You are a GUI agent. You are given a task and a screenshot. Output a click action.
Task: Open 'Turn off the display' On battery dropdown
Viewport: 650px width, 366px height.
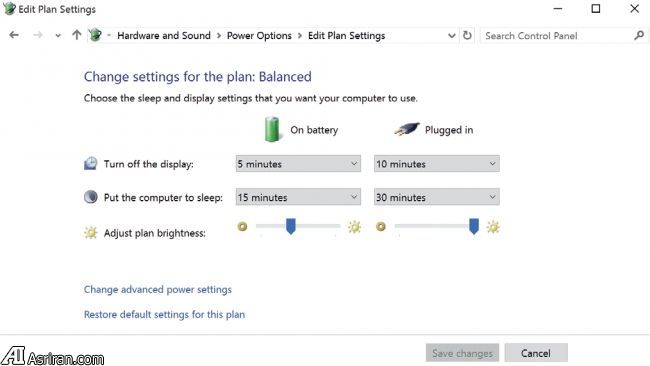pos(298,164)
